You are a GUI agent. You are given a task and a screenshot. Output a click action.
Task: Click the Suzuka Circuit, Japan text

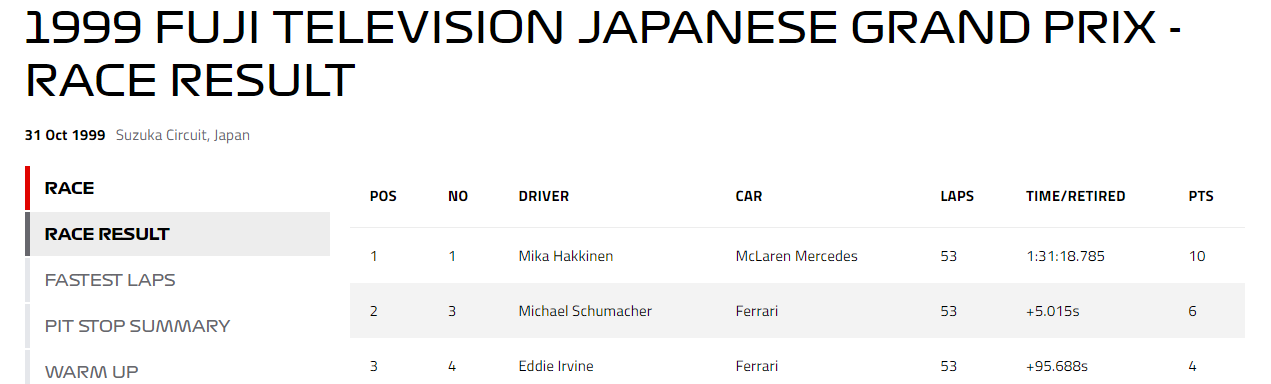[x=183, y=135]
